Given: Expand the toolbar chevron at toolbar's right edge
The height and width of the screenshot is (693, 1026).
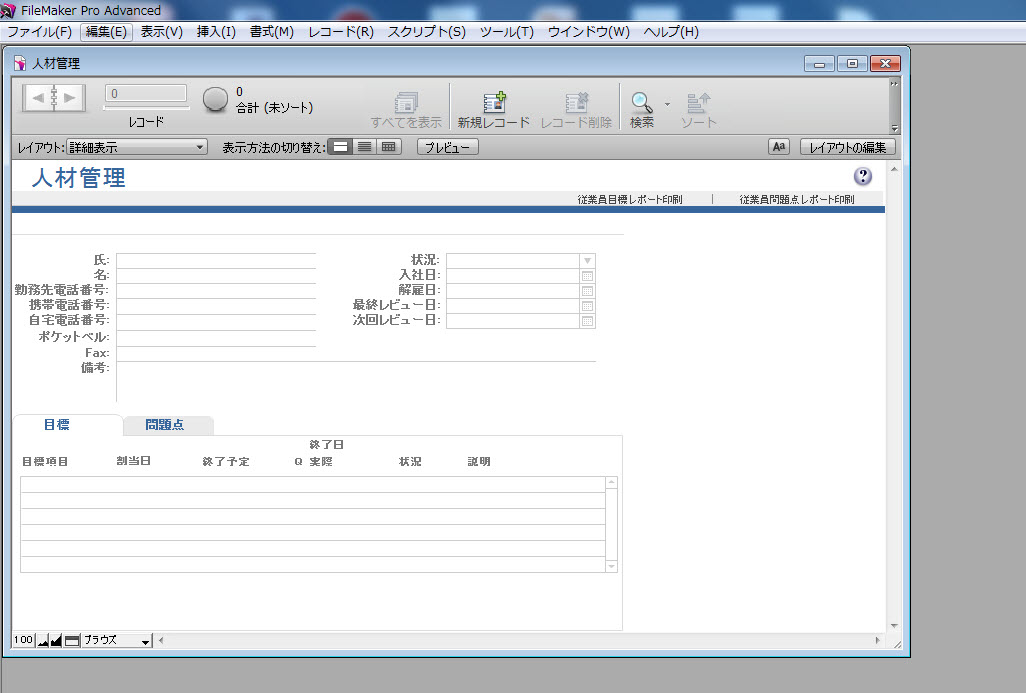Looking at the screenshot, I should pyautogui.click(x=894, y=84).
